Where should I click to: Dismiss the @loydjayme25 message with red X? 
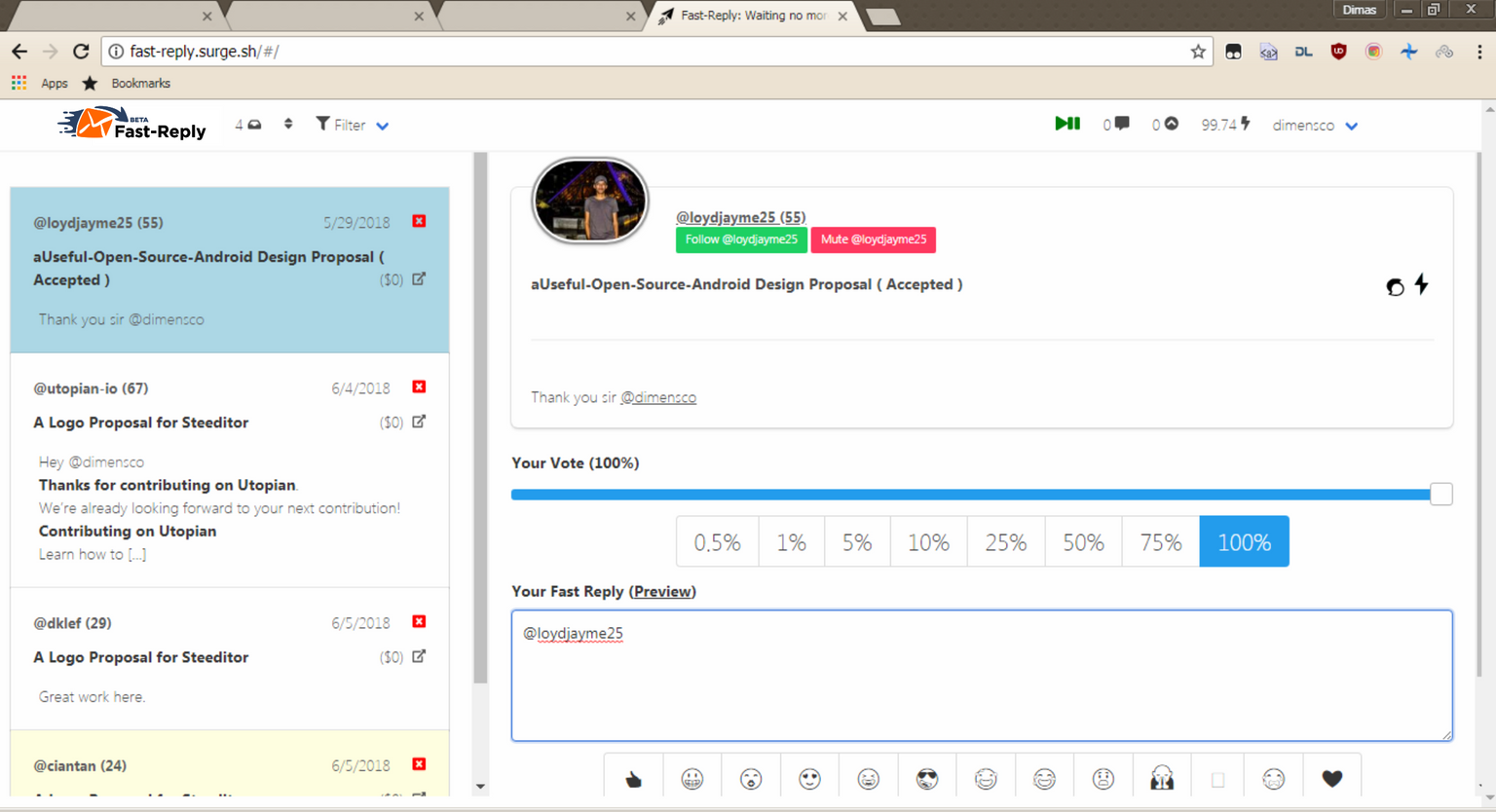pyautogui.click(x=419, y=221)
